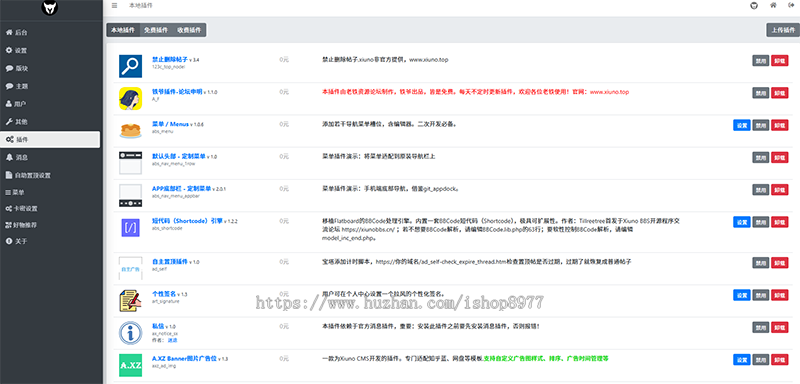Open the 自主置顶插件 plugin link
Screen dimensions: 800x384
tap(170, 262)
